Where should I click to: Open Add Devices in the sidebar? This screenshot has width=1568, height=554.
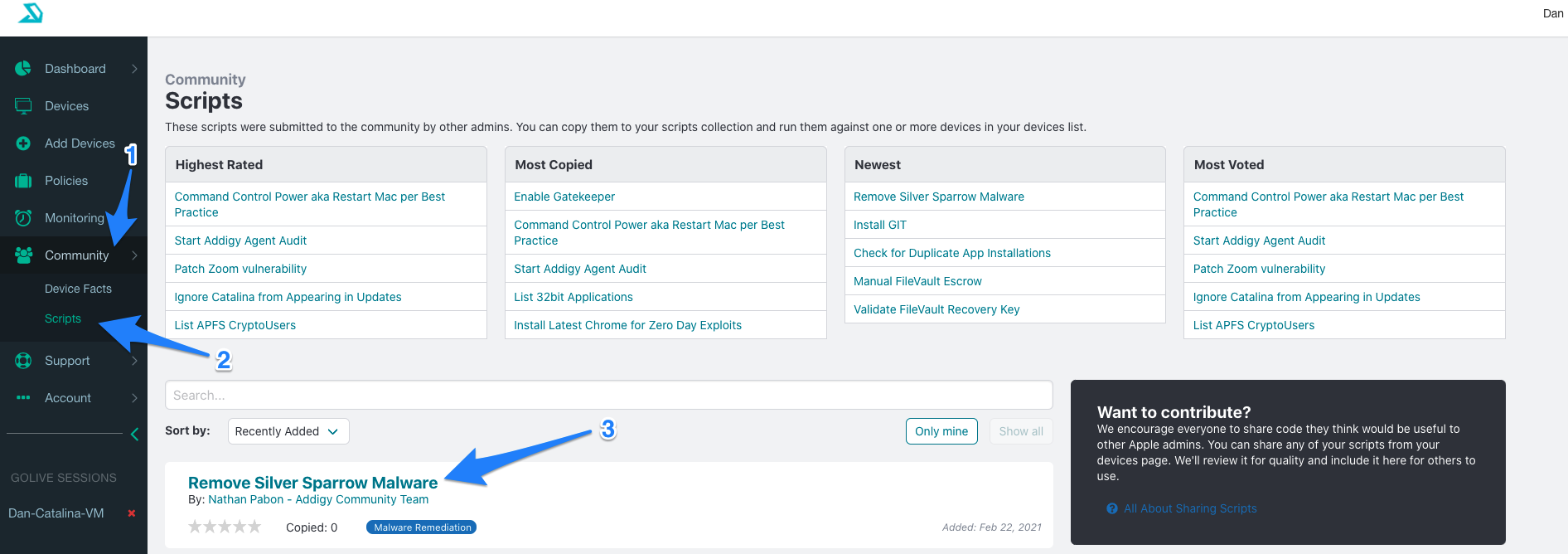click(80, 143)
